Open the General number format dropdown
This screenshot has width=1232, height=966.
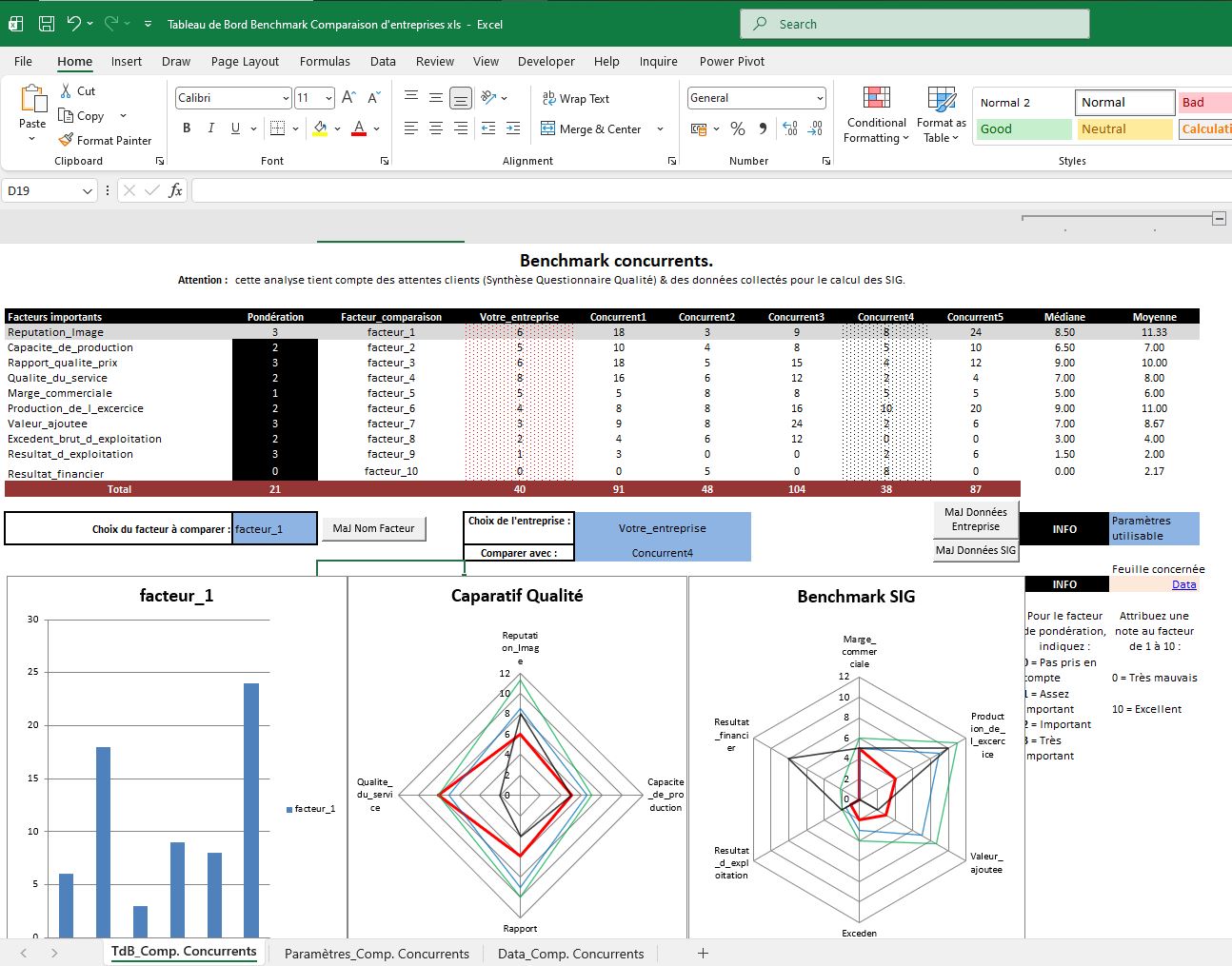[x=820, y=98]
